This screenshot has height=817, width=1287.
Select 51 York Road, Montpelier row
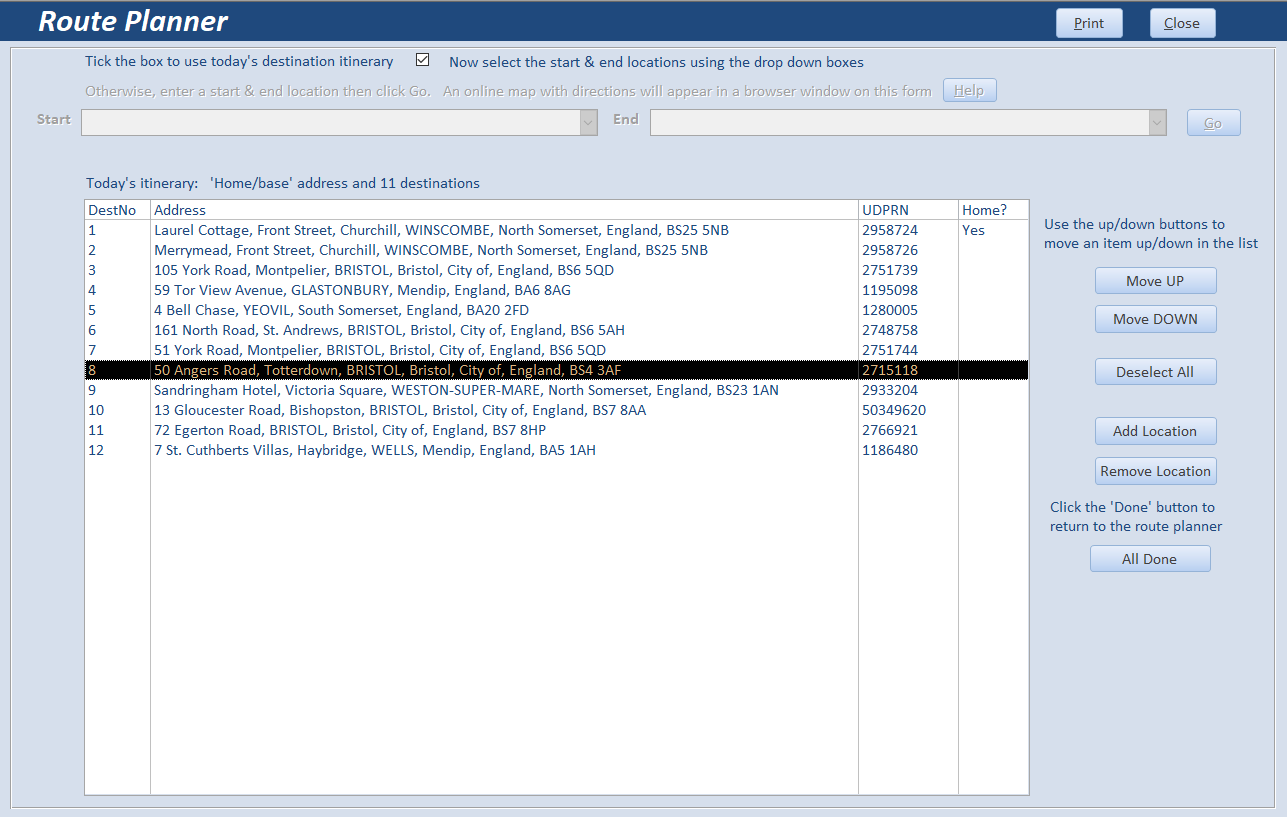(x=556, y=350)
